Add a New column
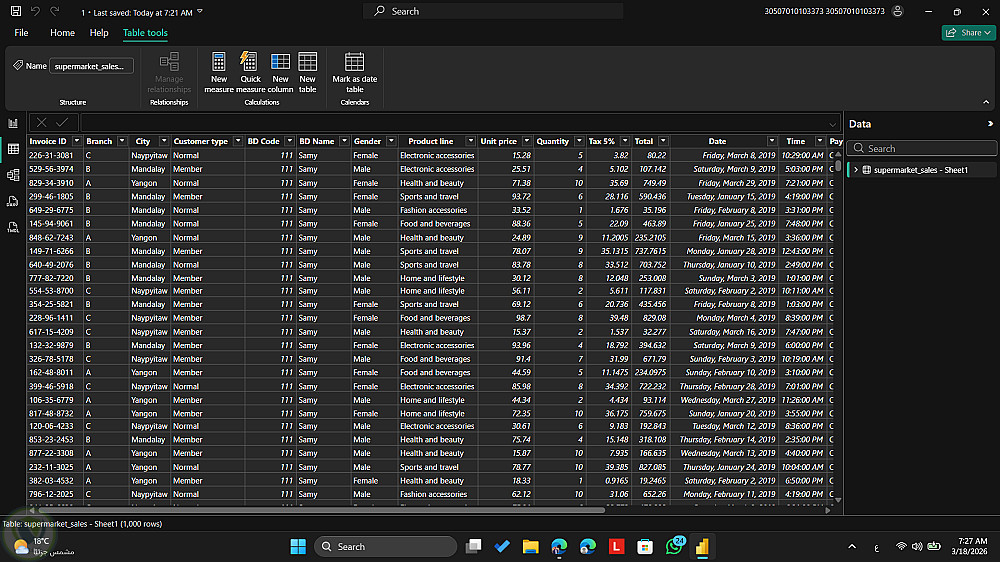 (280, 63)
